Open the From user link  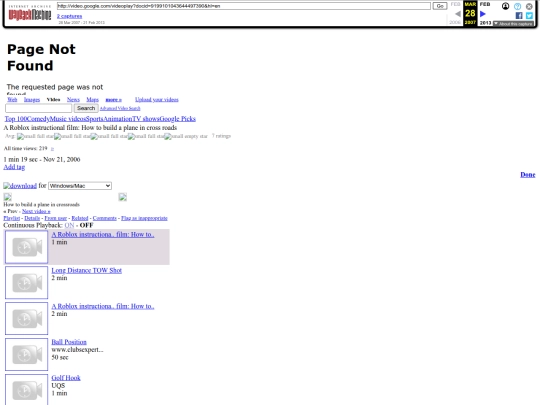pyautogui.click(x=55, y=218)
